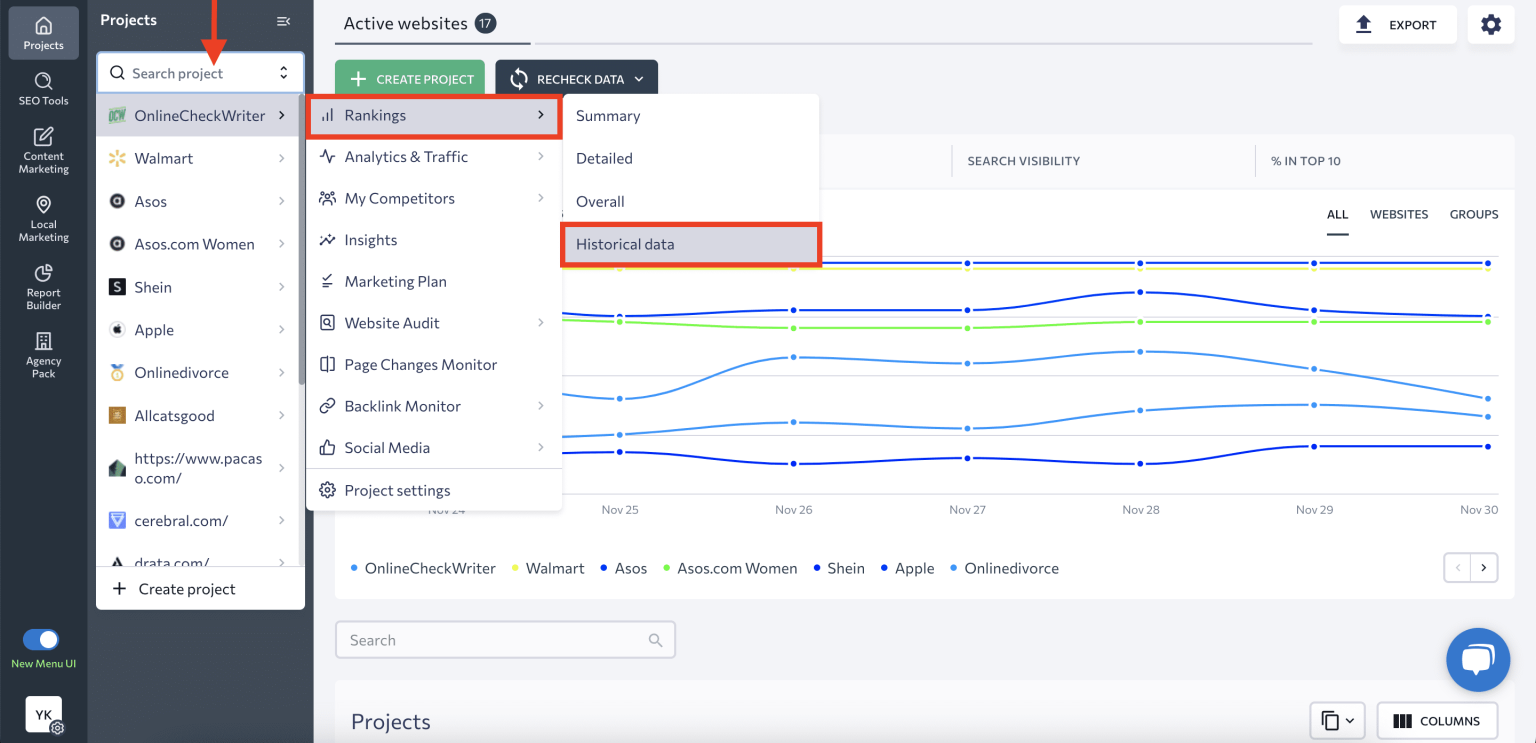This screenshot has height=743, width=1536.
Task: Open the Website Audit menu entry icon
Action: pos(328,322)
